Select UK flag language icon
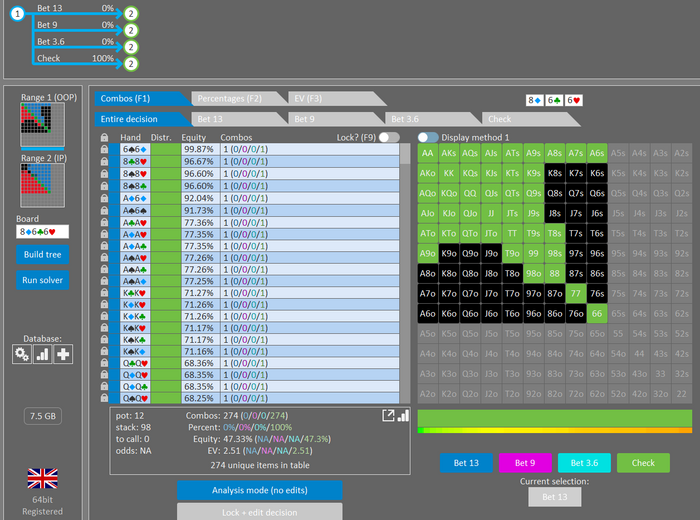The width and height of the screenshot is (700, 520). pos(42,478)
